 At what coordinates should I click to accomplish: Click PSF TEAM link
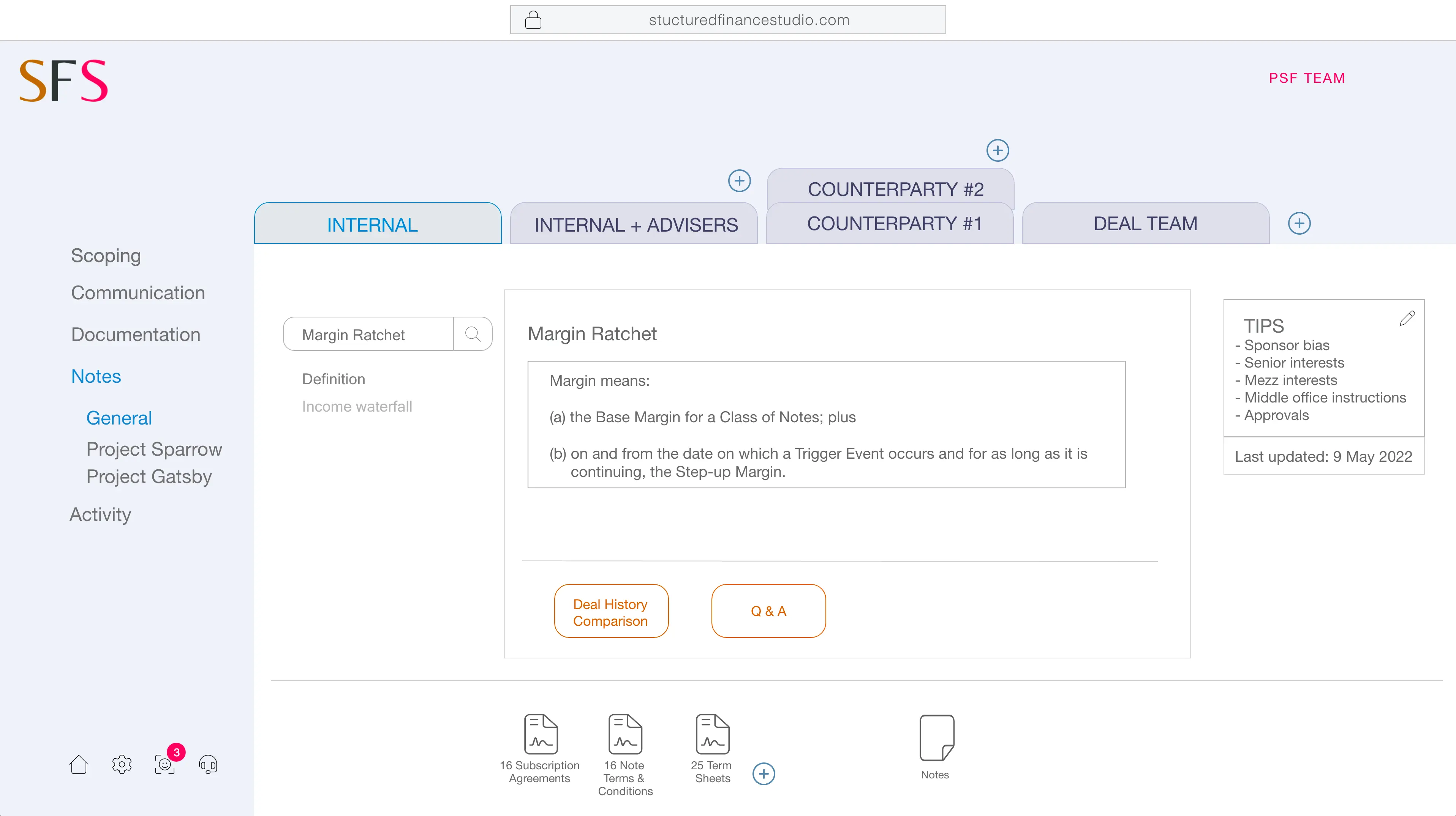[1307, 78]
